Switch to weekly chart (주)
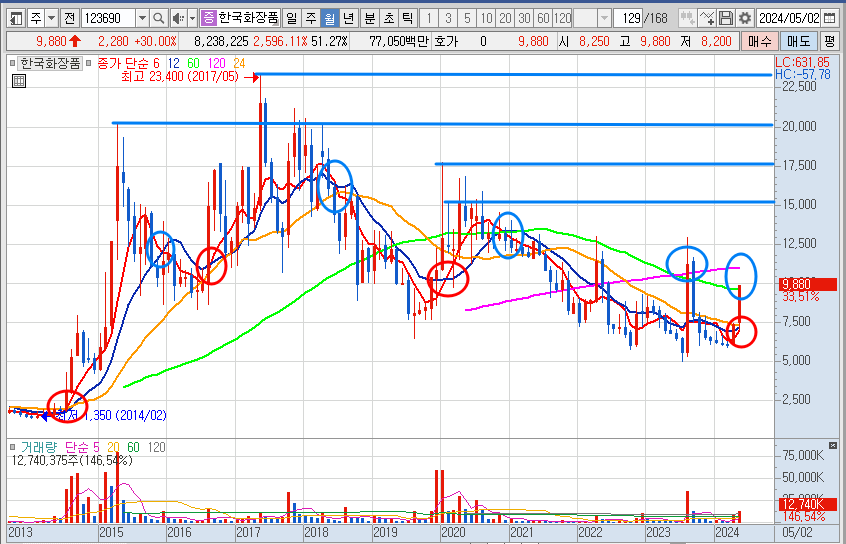 point(311,18)
